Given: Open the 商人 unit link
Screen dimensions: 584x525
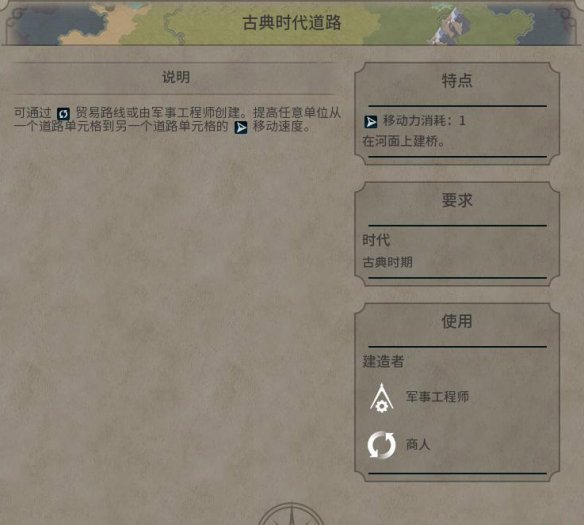Looking at the screenshot, I should [x=418, y=444].
